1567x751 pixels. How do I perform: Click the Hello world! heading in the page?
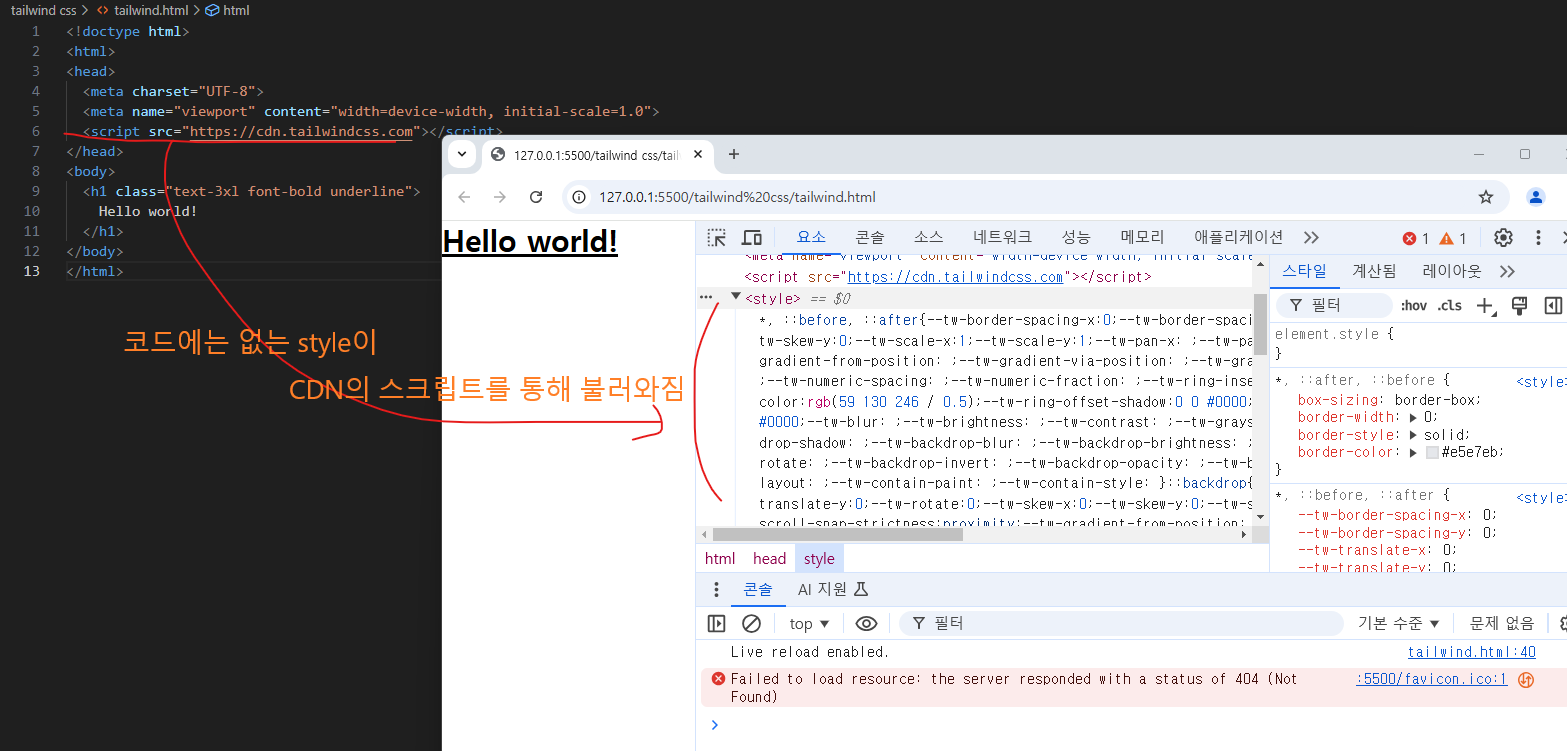coord(530,242)
